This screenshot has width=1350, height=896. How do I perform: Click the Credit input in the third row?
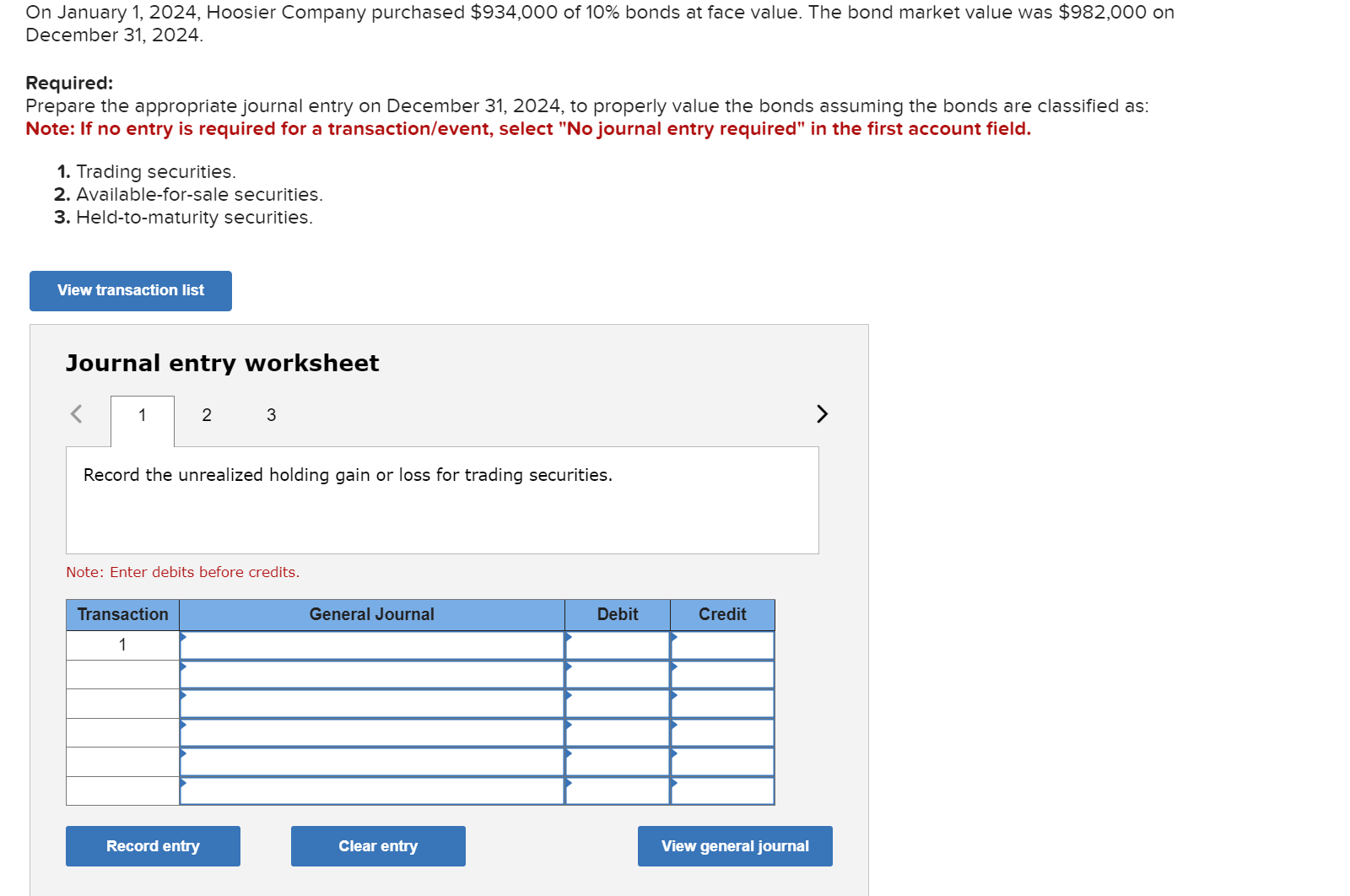pos(722,703)
